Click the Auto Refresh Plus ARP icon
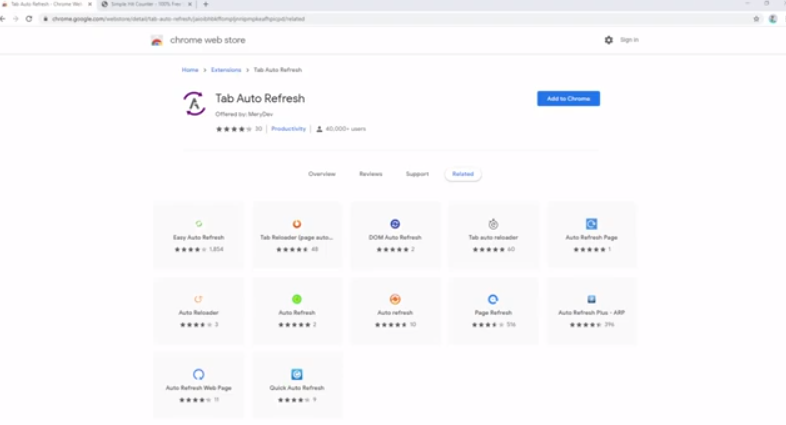The width and height of the screenshot is (786, 425). [x=592, y=299]
